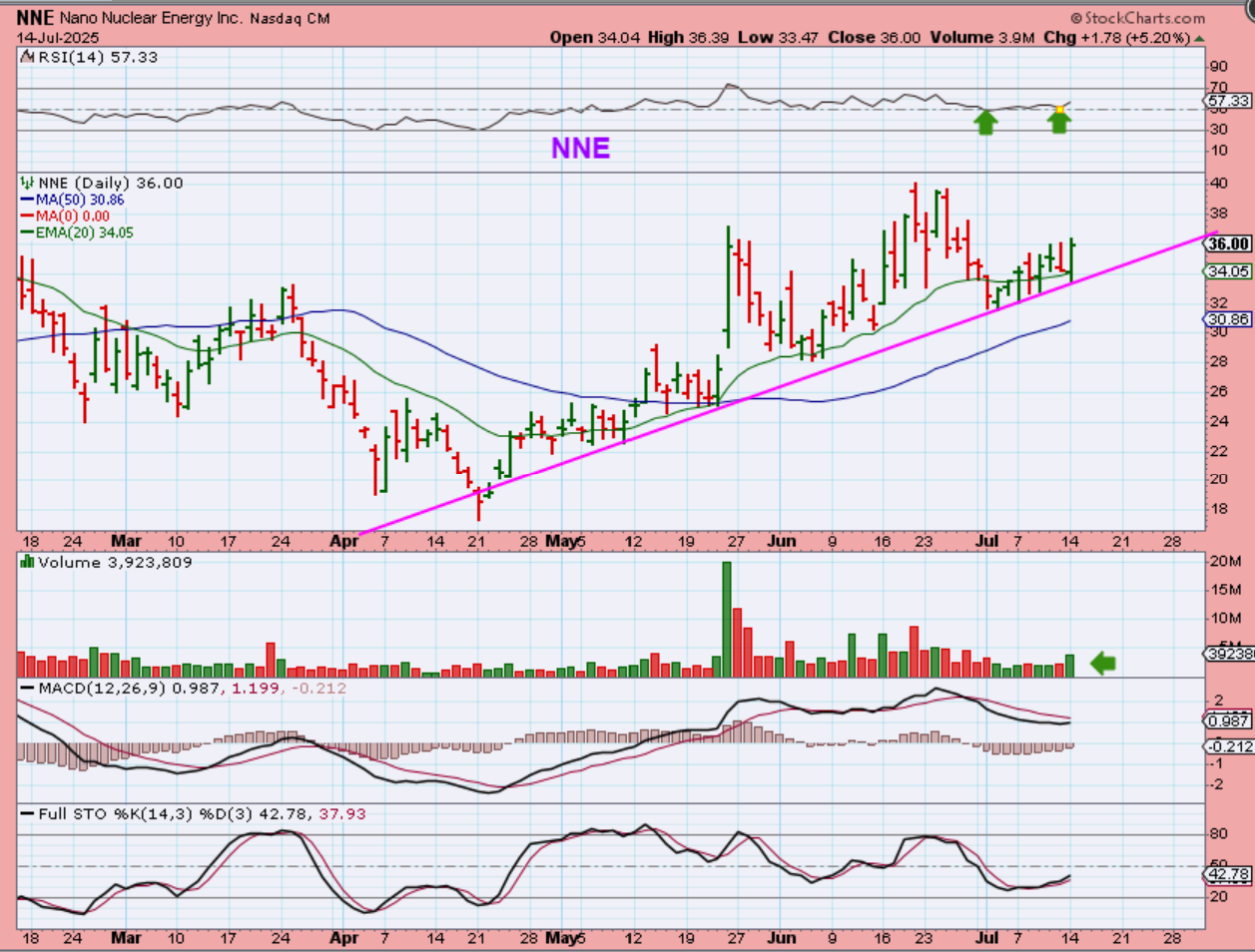The height and width of the screenshot is (952, 1255).
Task: Click the latest green volume bar for 14 July
Action: point(1070,666)
